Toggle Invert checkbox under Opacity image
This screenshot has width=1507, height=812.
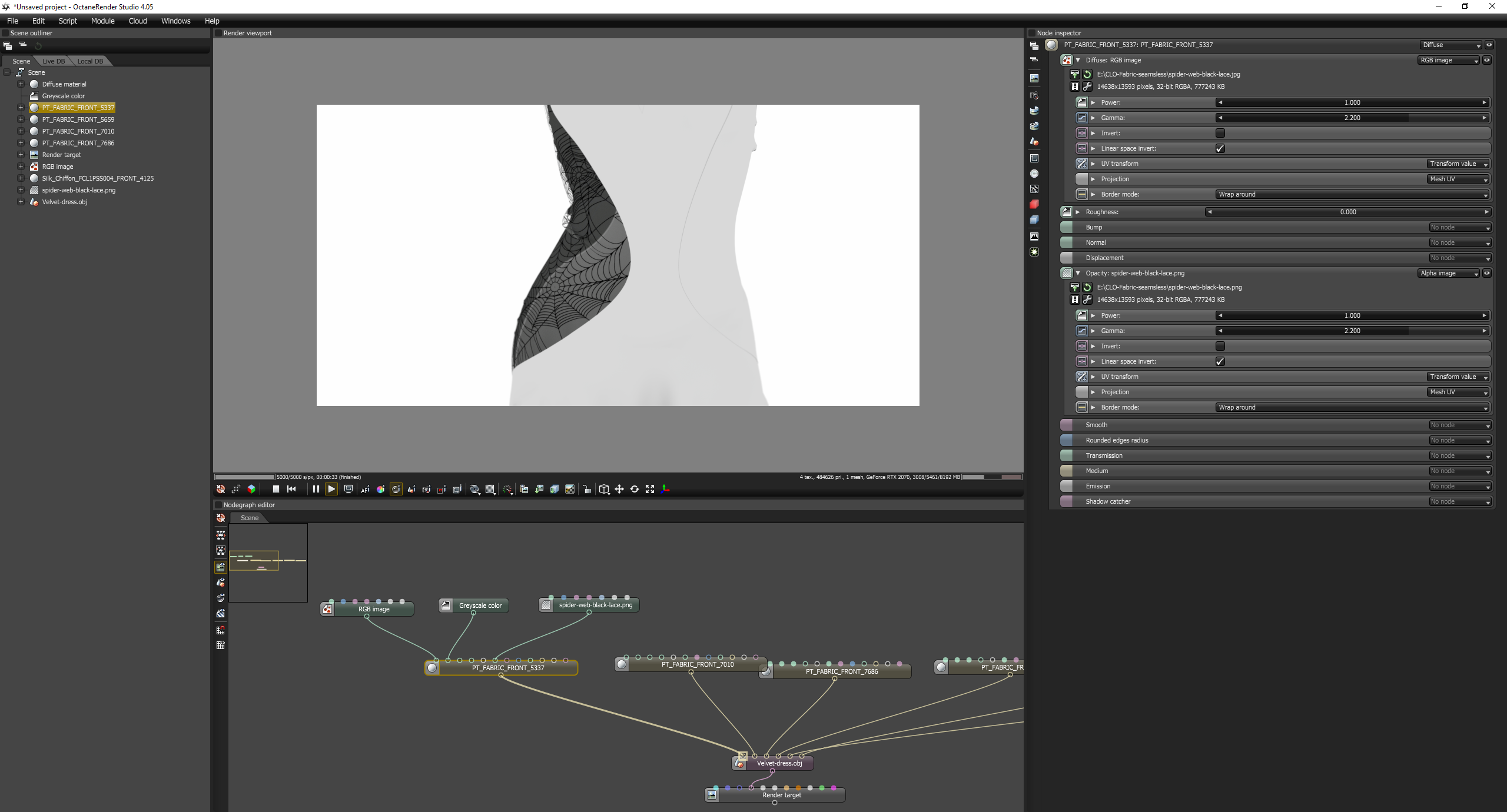pyautogui.click(x=1220, y=346)
